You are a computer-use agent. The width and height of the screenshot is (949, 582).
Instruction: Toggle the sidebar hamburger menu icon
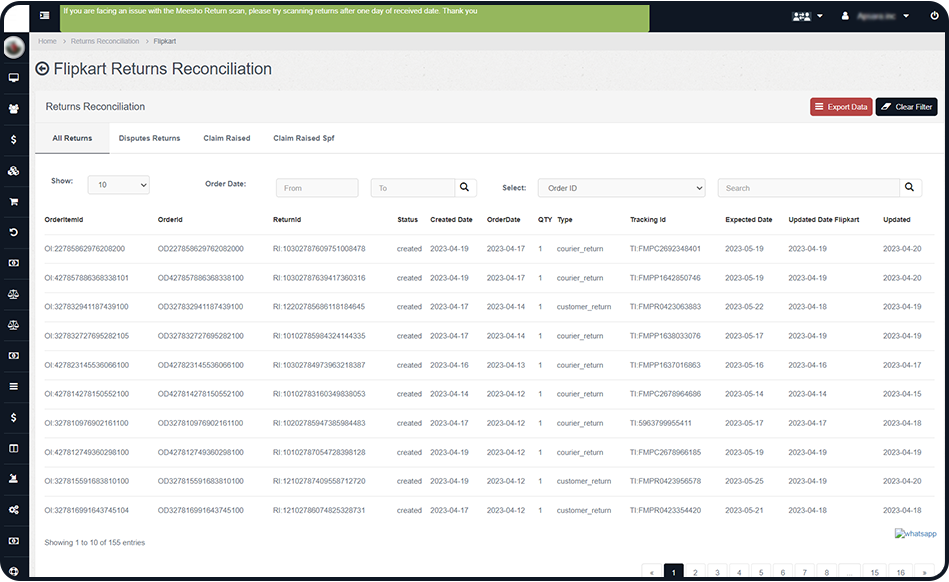pyautogui.click(x=45, y=16)
